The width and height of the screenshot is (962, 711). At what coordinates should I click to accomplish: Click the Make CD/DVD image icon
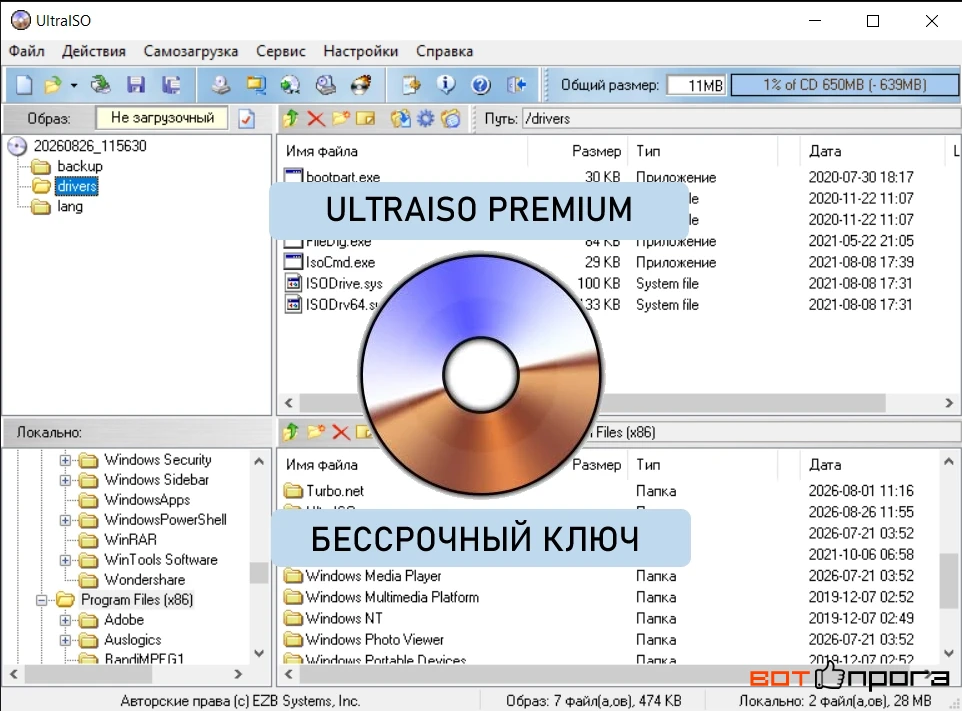tap(221, 85)
